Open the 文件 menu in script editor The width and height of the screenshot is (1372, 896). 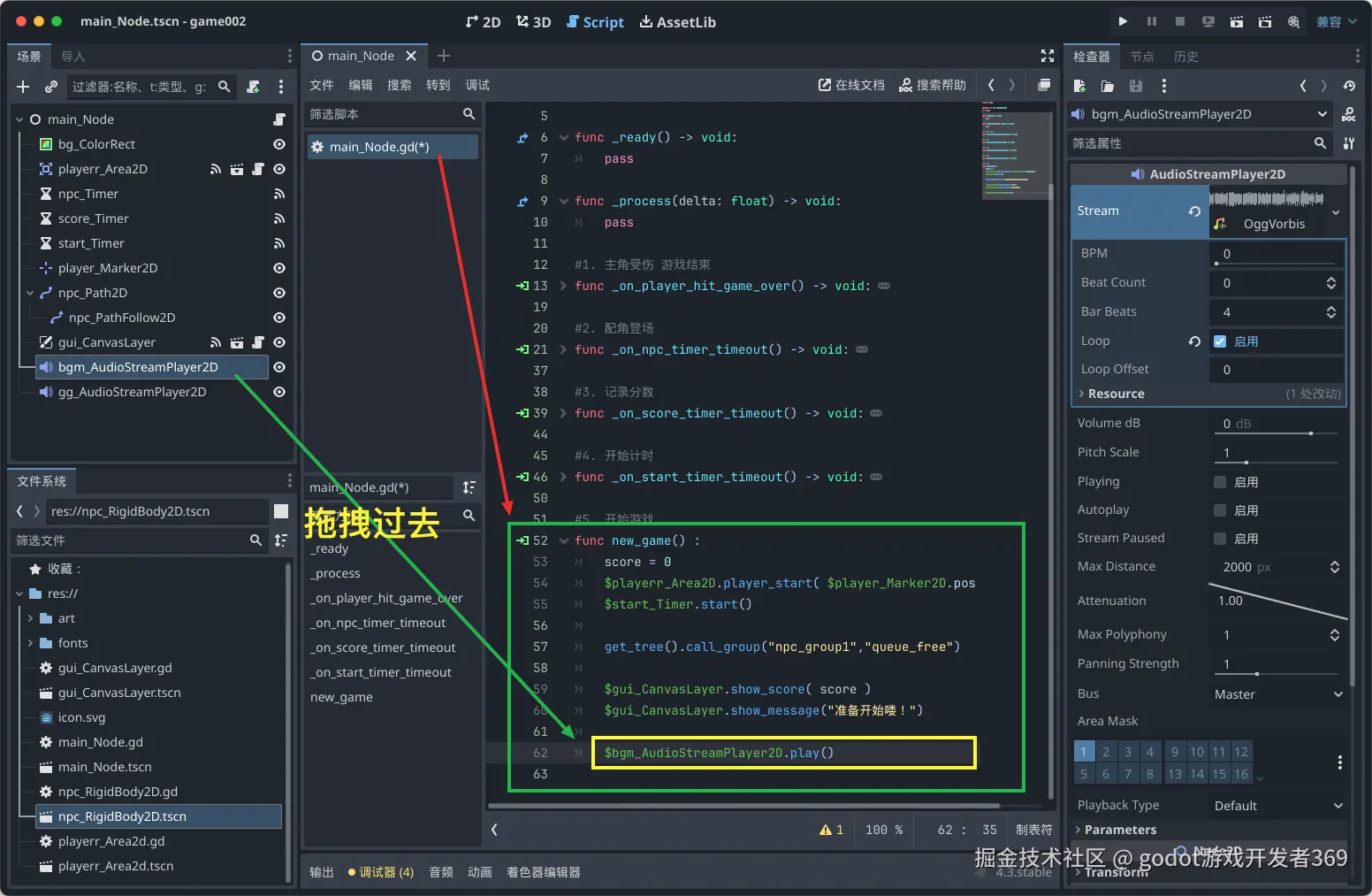coord(322,85)
